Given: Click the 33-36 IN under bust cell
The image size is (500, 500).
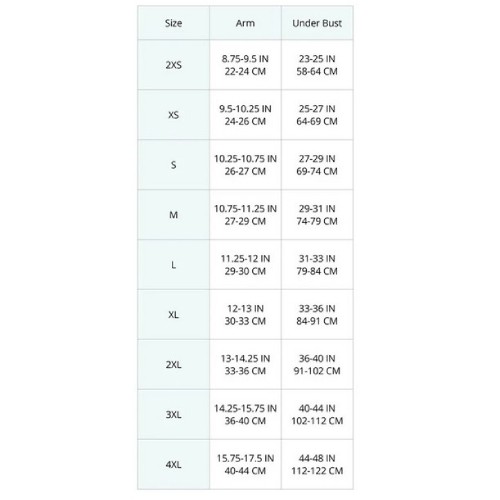Looking at the screenshot, I should coord(317,315).
